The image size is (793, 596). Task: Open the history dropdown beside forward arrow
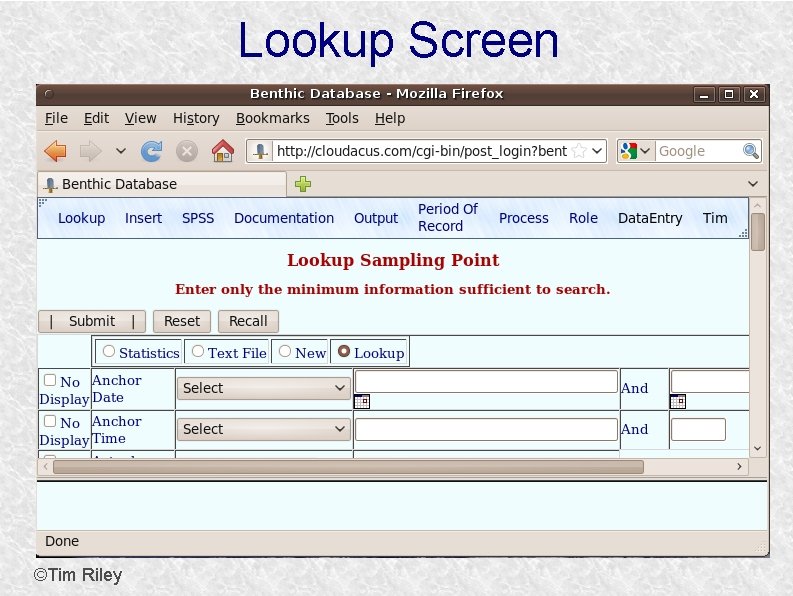(x=120, y=151)
